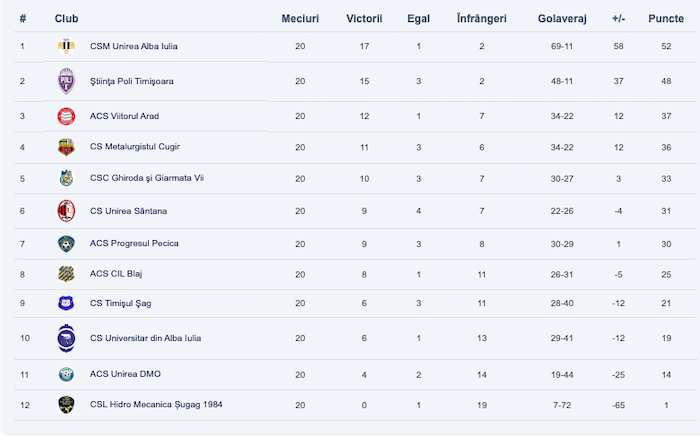Click ACS Unirea DMO club logo
This screenshot has height=436, width=700.
point(66,374)
